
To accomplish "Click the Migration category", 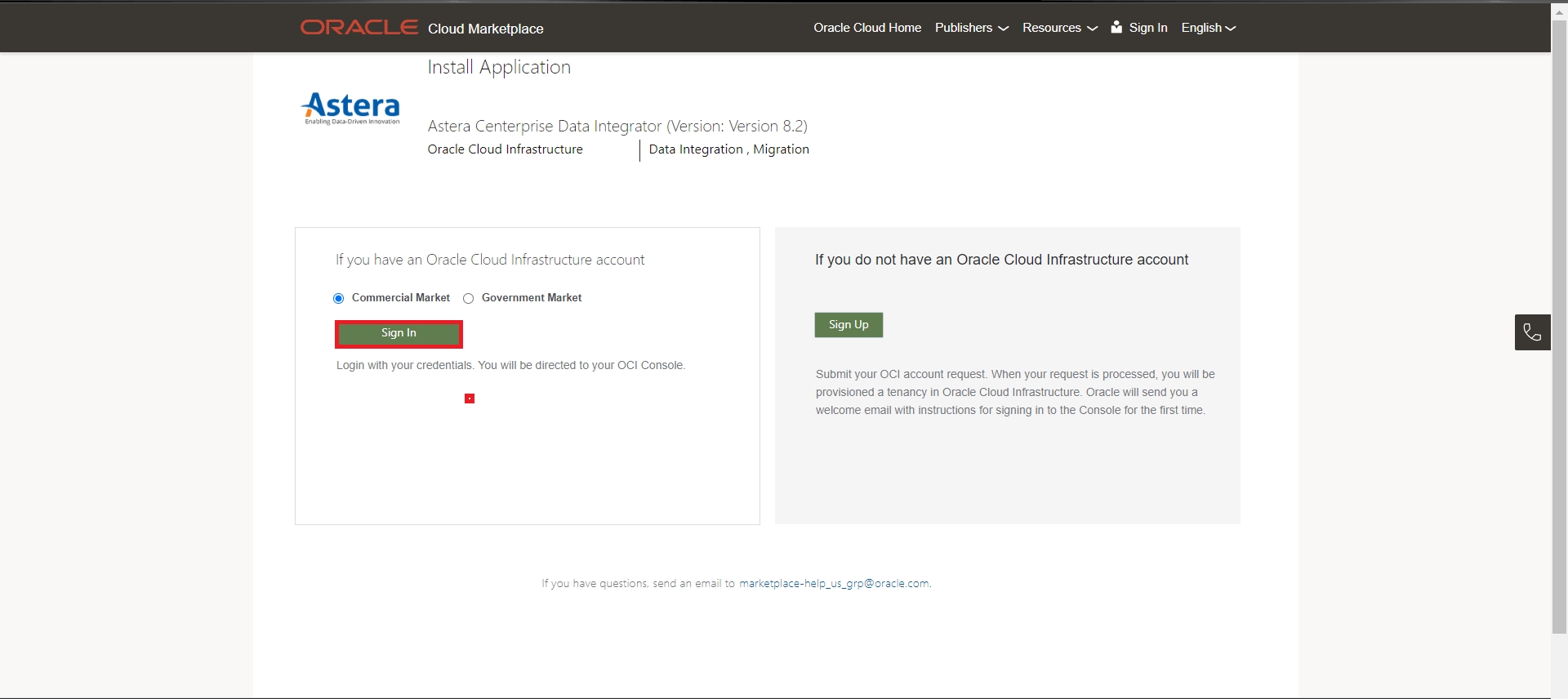I will click(x=781, y=149).
